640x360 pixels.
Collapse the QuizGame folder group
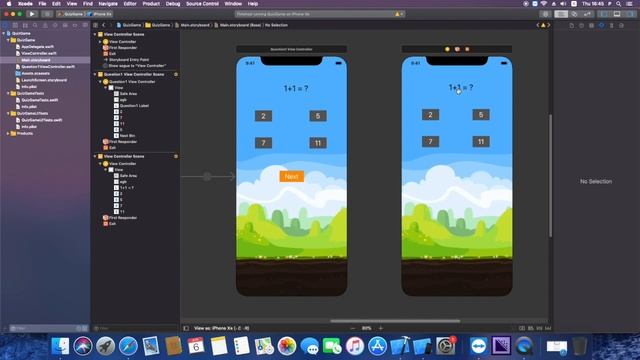tap(8, 40)
